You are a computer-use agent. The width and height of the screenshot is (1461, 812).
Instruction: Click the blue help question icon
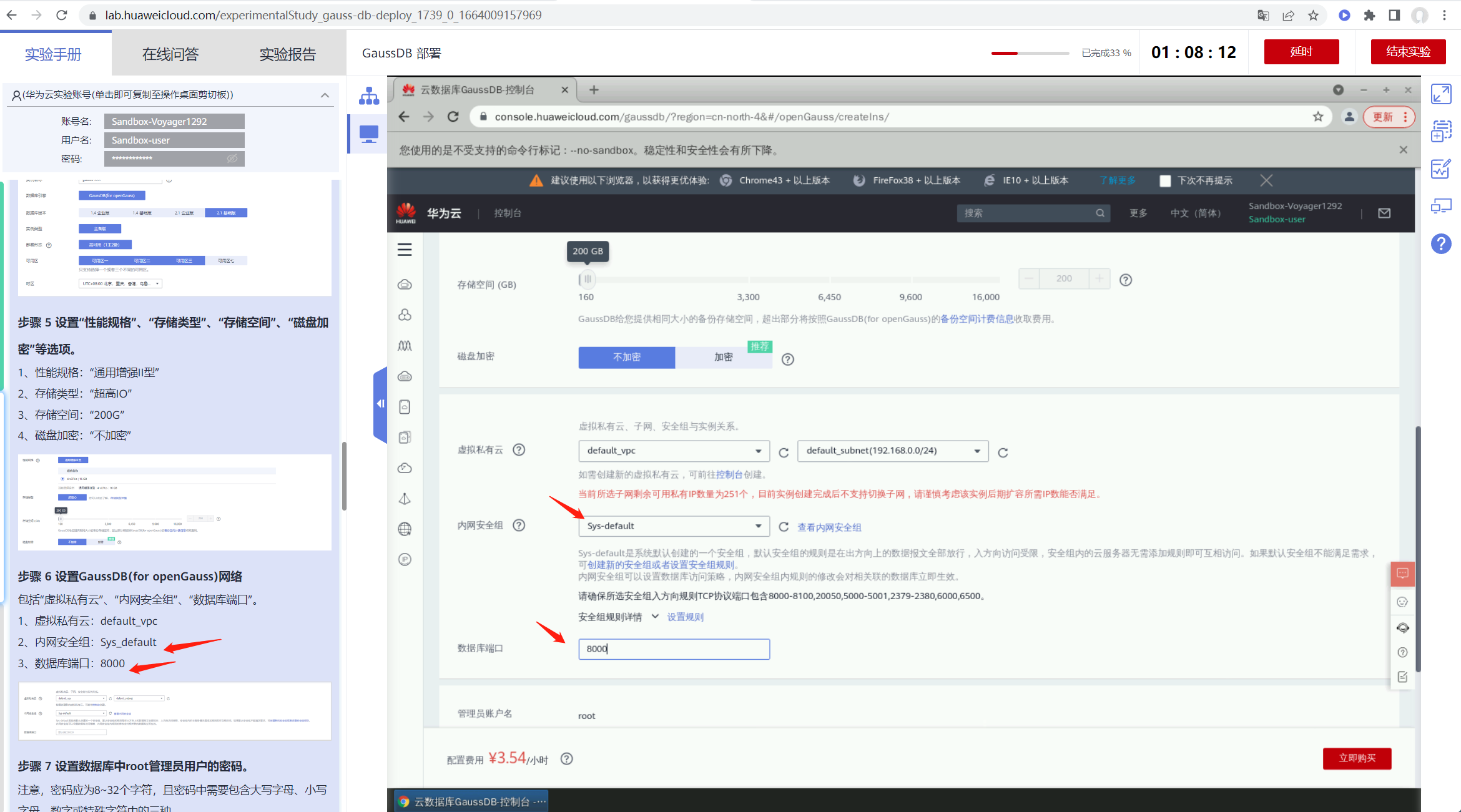pyautogui.click(x=1441, y=244)
